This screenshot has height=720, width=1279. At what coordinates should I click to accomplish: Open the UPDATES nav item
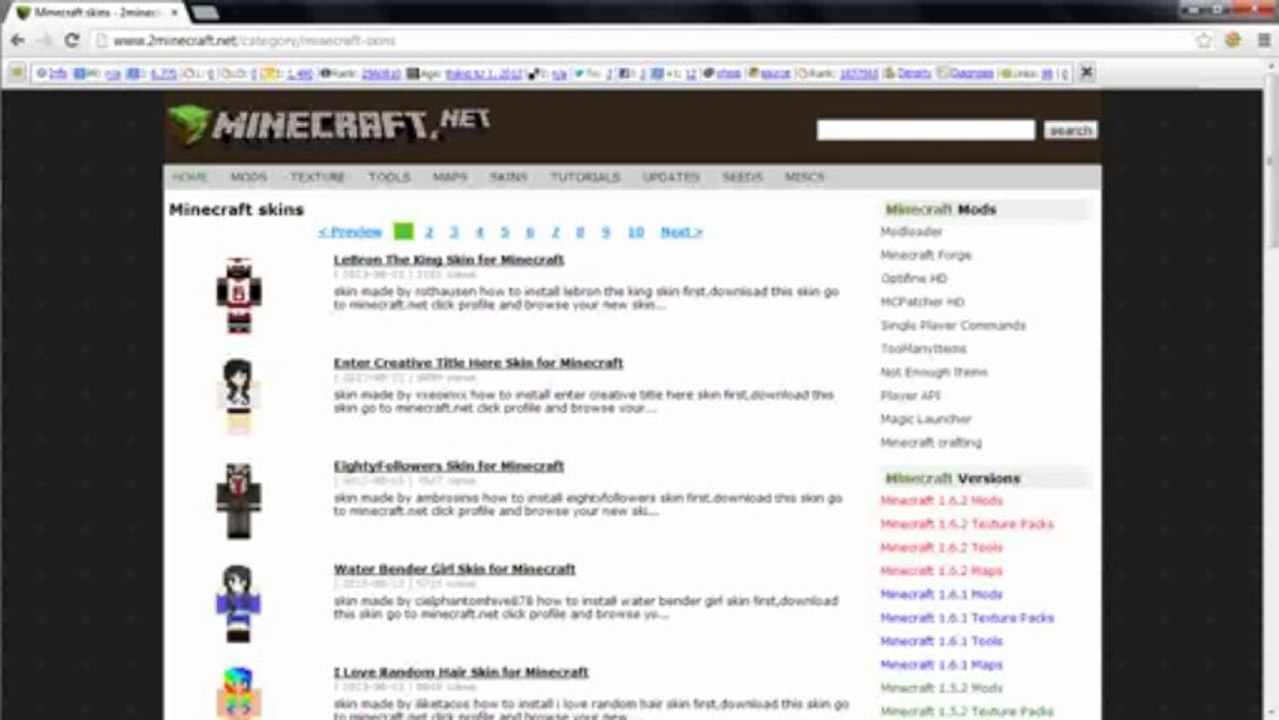pos(671,177)
